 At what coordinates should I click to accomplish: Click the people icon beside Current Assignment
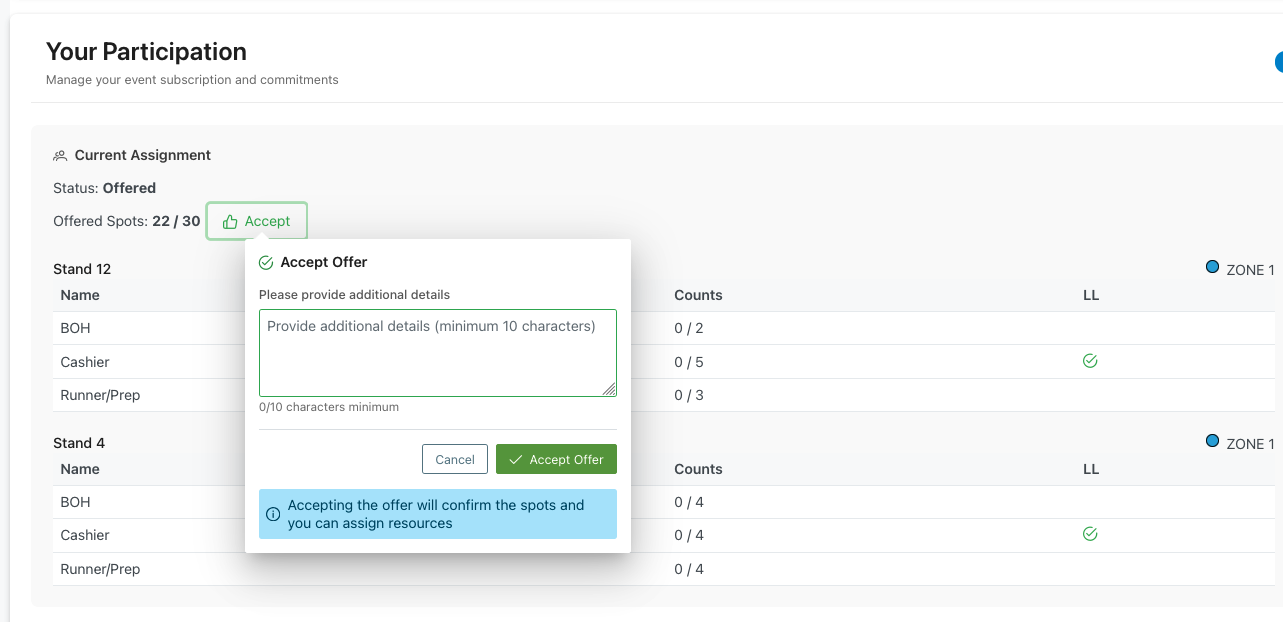pos(60,156)
